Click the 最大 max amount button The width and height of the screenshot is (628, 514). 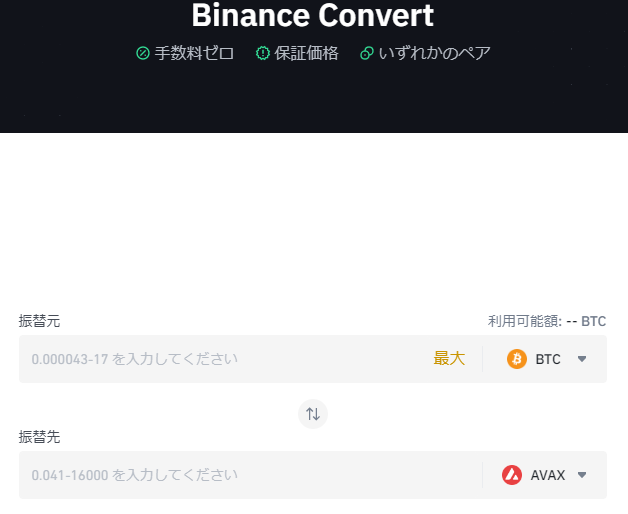click(x=449, y=359)
